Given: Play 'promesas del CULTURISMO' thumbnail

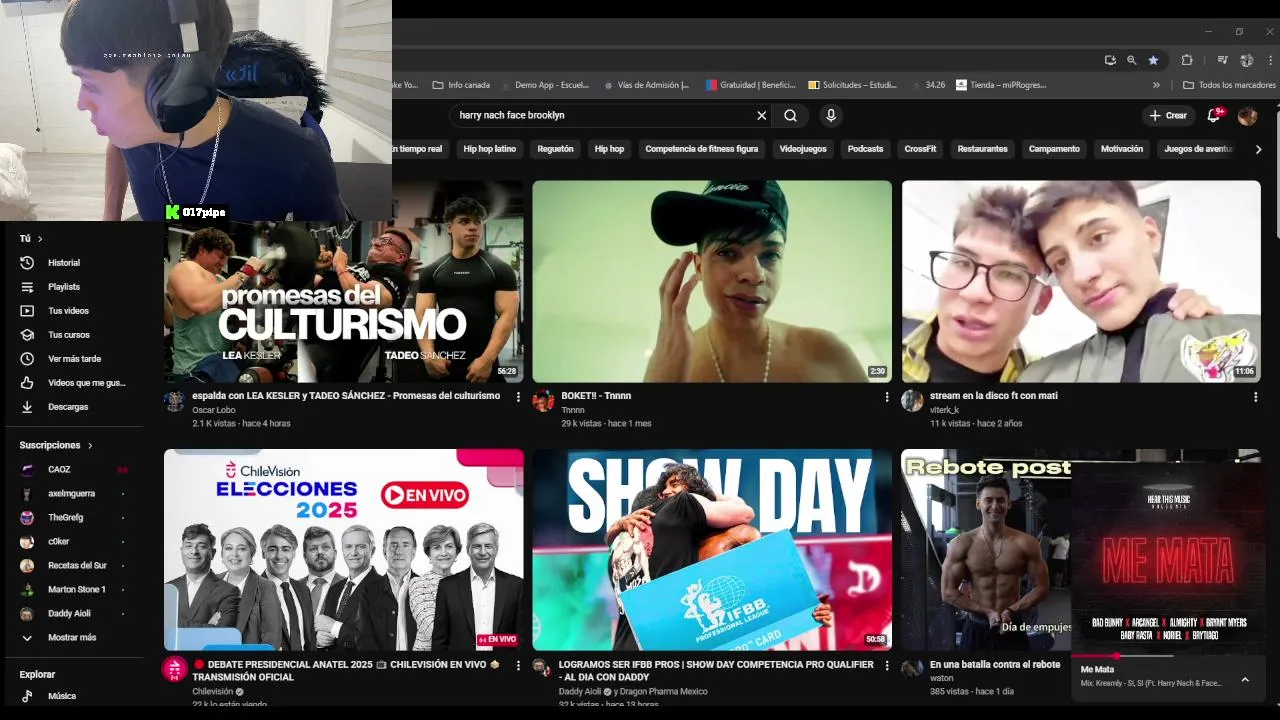Looking at the screenshot, I should [x=343, y=301].
